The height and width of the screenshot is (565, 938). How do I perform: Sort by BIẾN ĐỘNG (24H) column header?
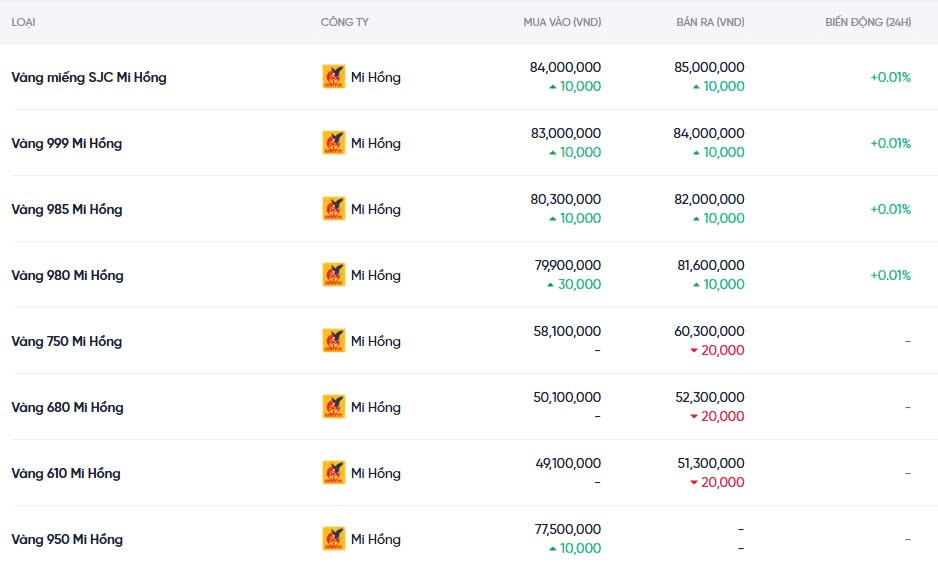point(868,22)
